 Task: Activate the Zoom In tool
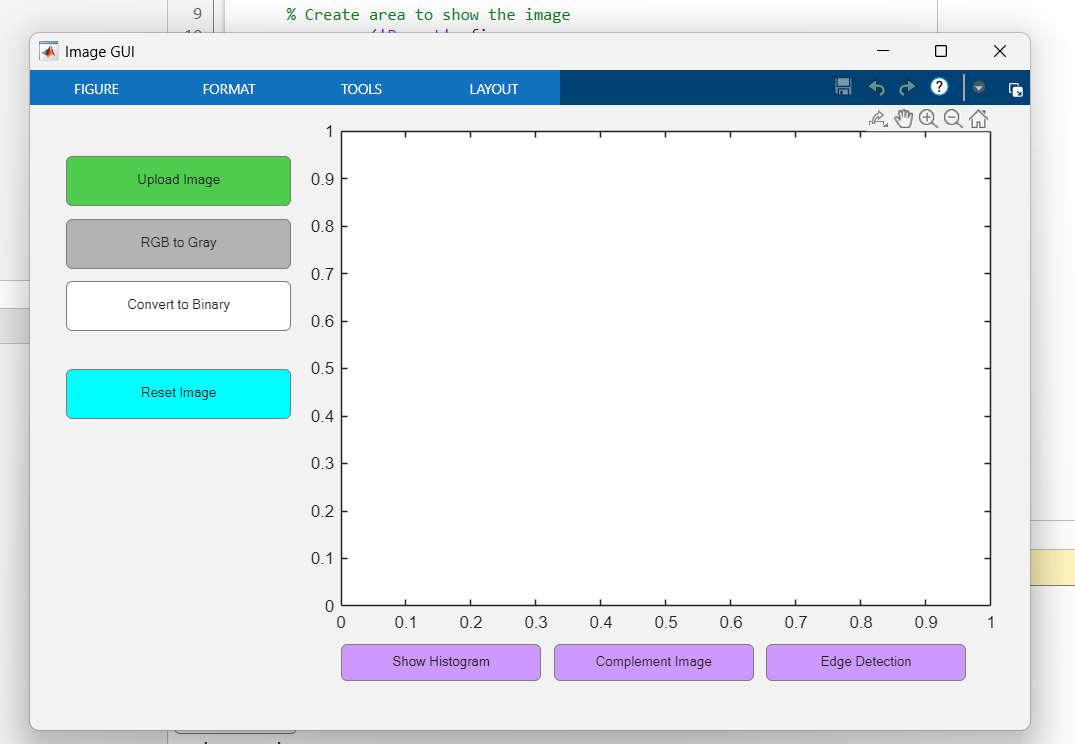(928, 118)
